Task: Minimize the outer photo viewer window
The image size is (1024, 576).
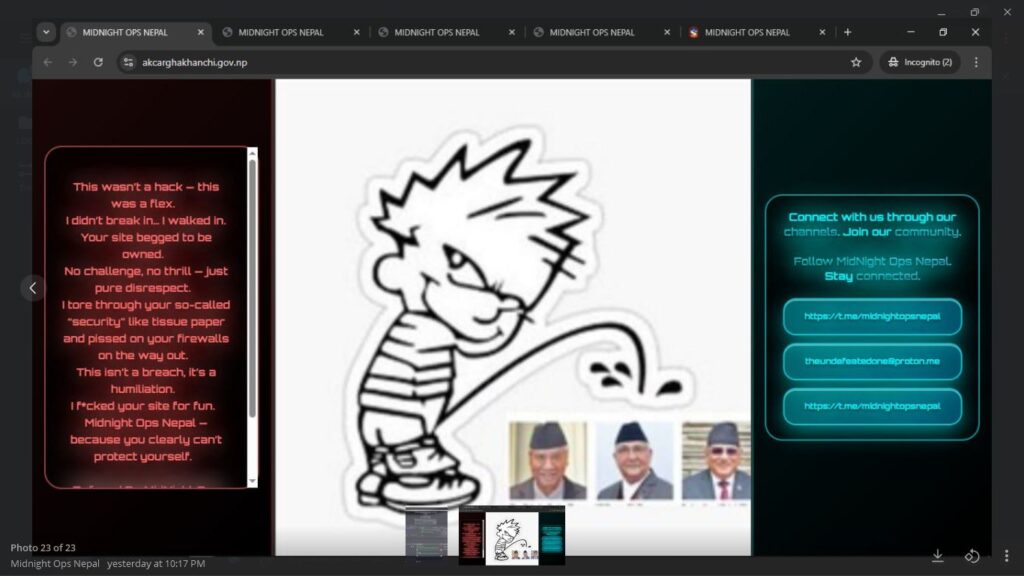Action: [941, 12]
